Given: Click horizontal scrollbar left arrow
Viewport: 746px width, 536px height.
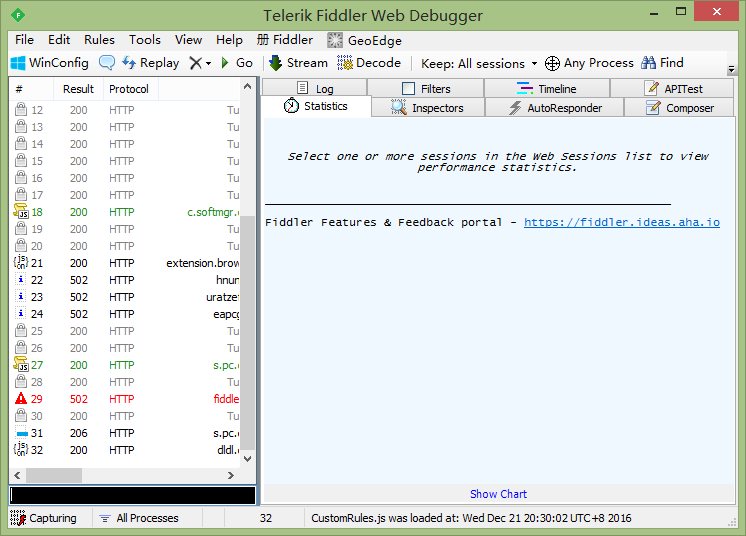Looking at the screenshot, I should click(x=17, y=475).
